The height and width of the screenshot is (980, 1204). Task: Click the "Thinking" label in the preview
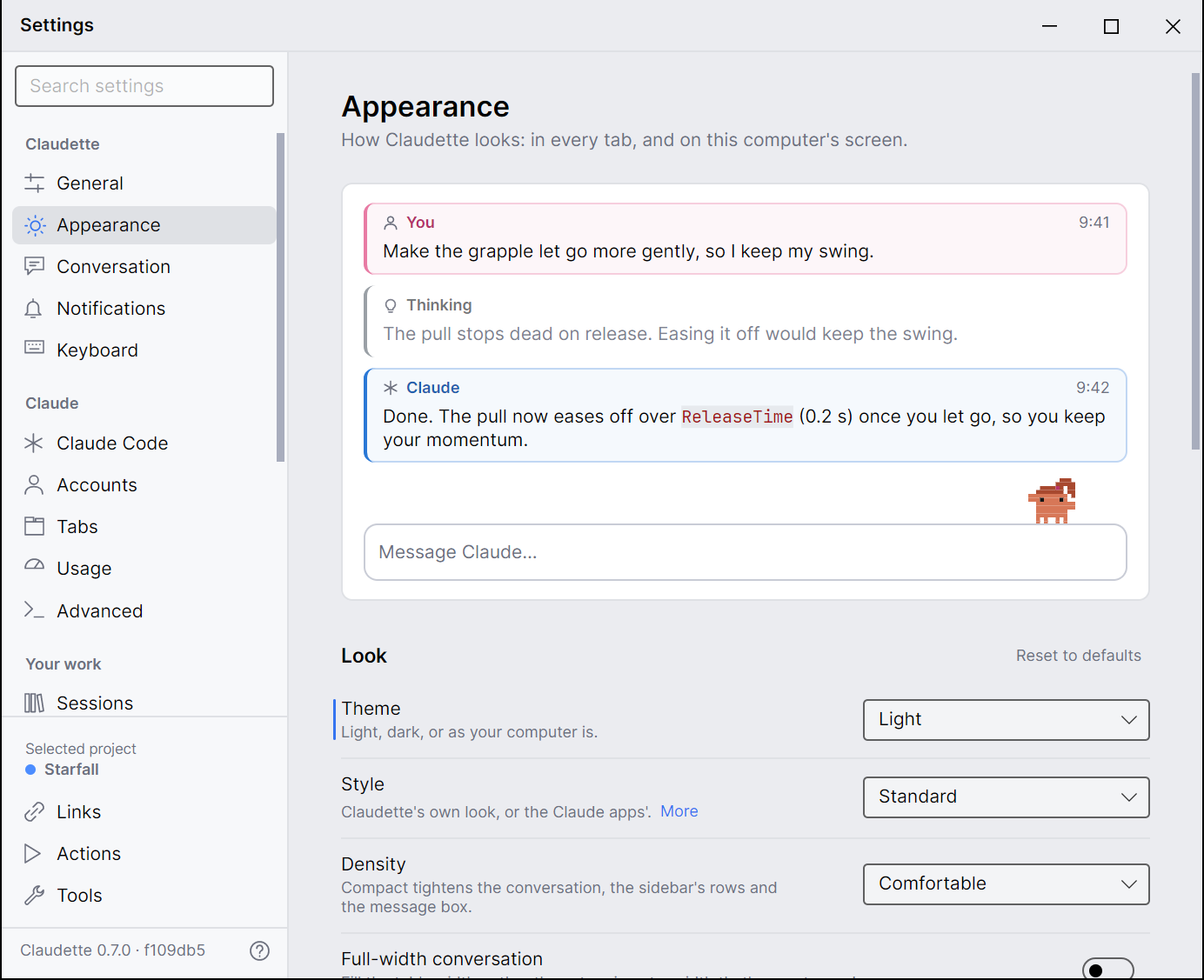439,305
